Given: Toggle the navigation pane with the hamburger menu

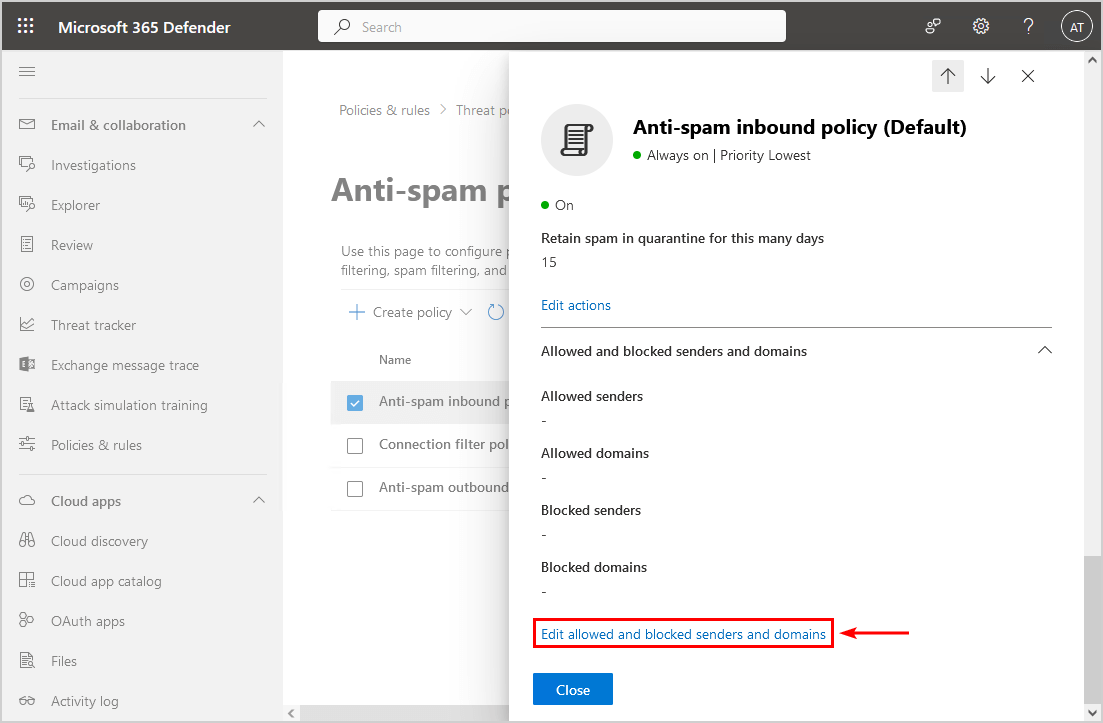Looking at the screenshot, I should point(27,71).
